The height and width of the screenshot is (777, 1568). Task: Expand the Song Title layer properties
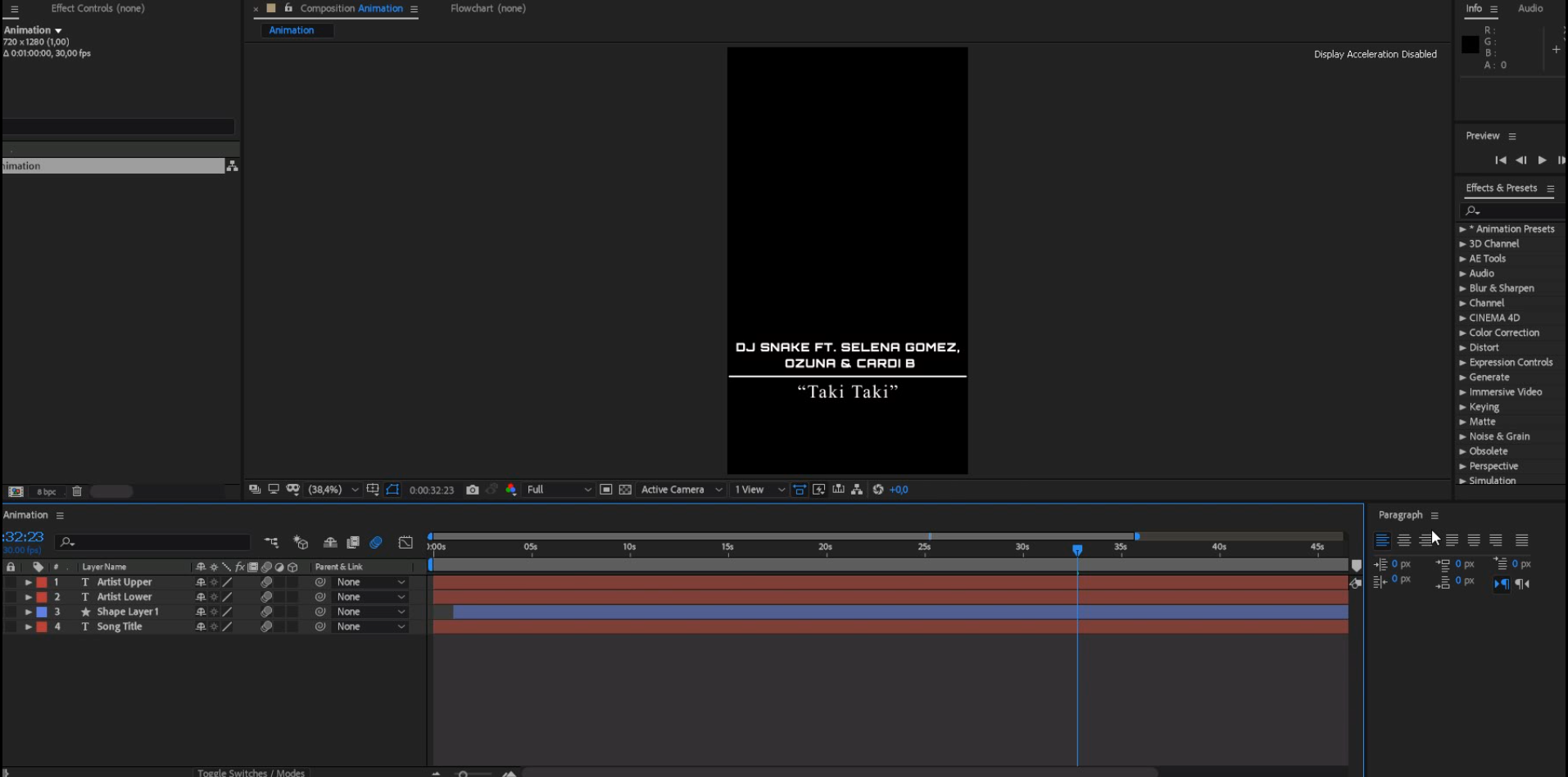point(28,627)
